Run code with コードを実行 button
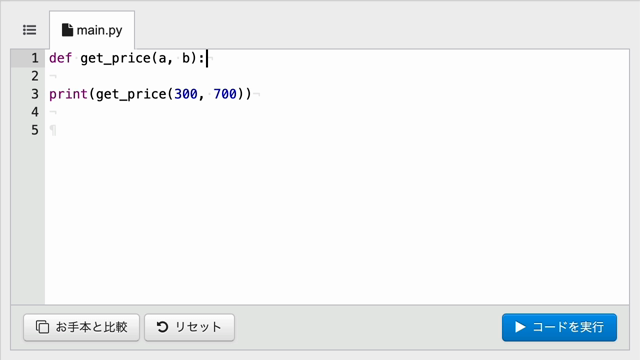This screenshot has height=360, width=640. point(559,327)
